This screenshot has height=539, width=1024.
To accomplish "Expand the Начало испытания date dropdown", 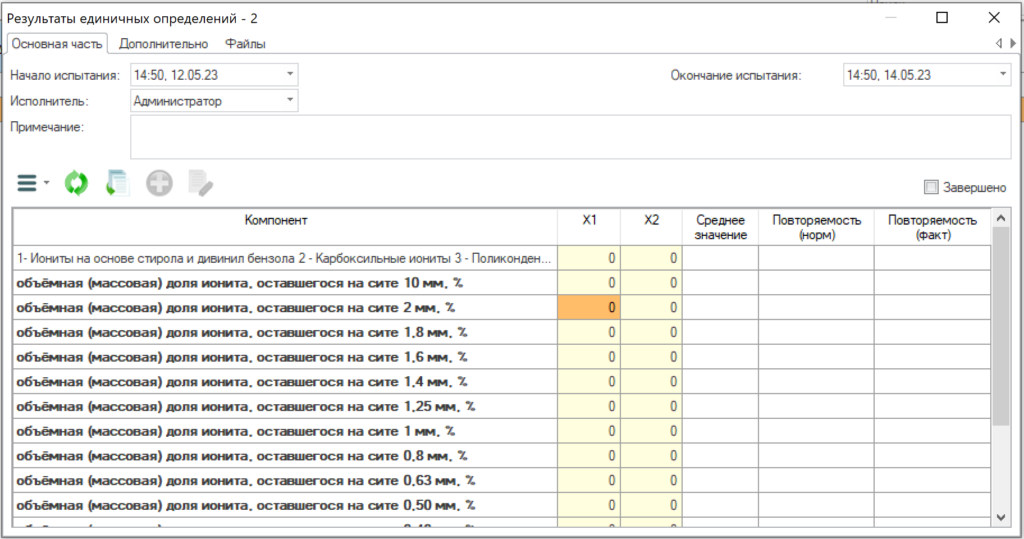I will 290,74.
